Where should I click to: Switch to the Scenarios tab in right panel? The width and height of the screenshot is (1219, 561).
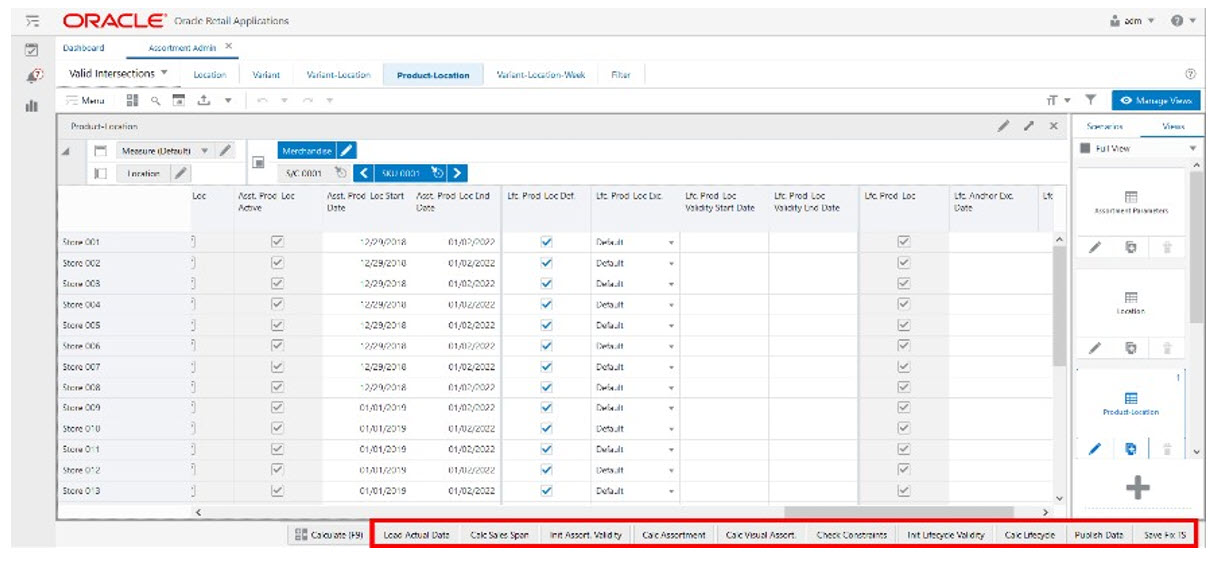[1104, 127]
